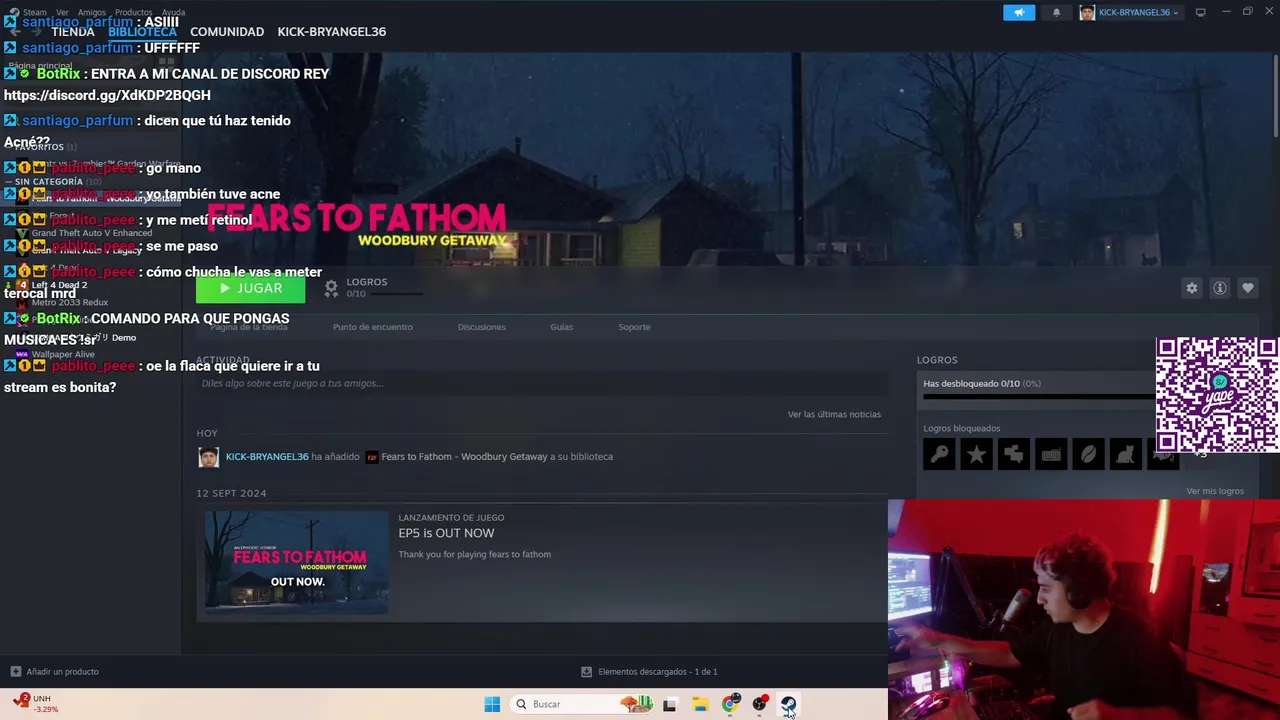Click the discord.gg/XdKDP2BQGH link in chat
The height and width of the screenshot is (720, 1280).
[x=107, y=95]
